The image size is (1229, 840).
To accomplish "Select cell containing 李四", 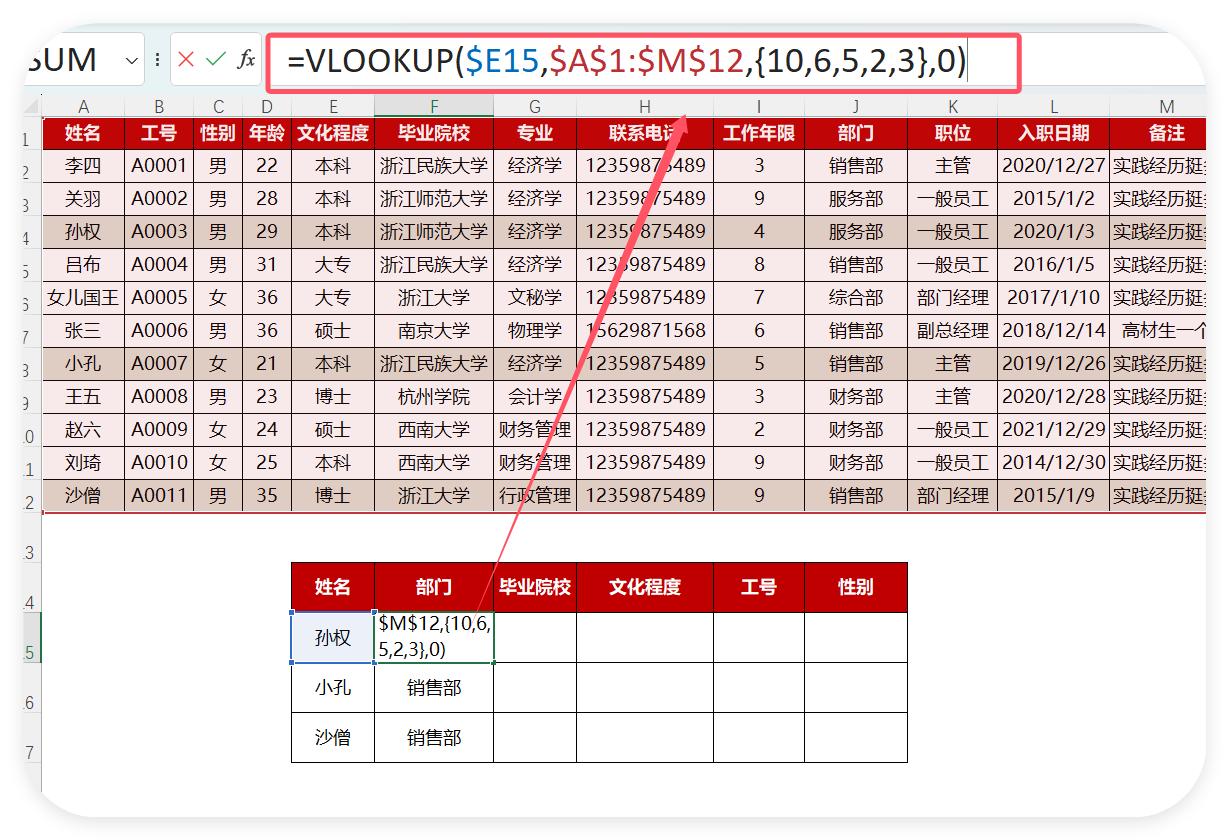I will 83,166.
